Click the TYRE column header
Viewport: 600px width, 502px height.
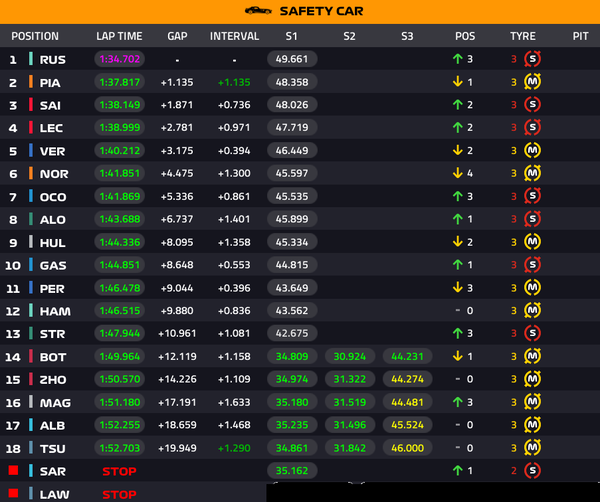tap(523, 36)
